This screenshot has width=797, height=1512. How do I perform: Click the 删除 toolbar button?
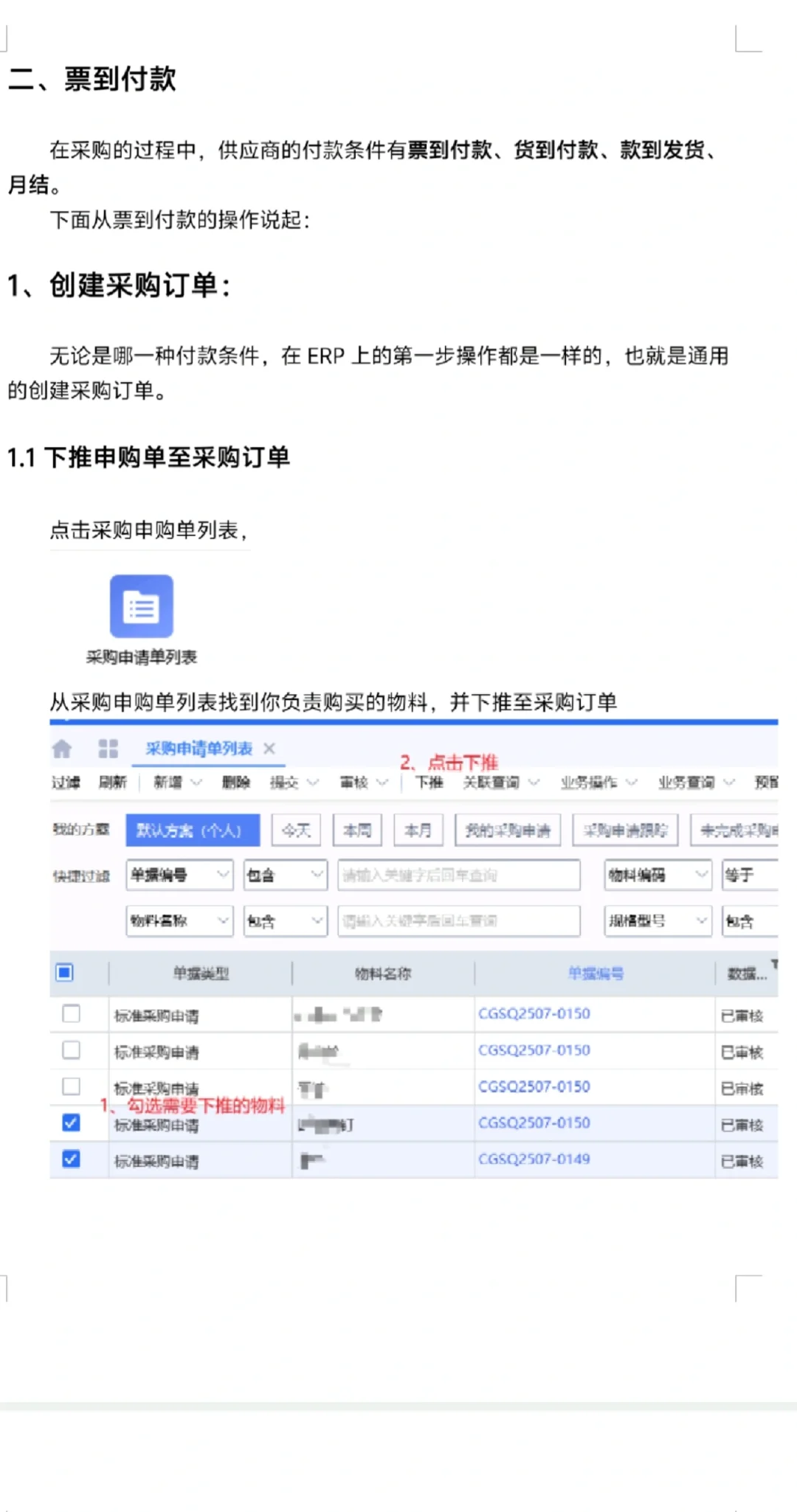tap(236, 783)
